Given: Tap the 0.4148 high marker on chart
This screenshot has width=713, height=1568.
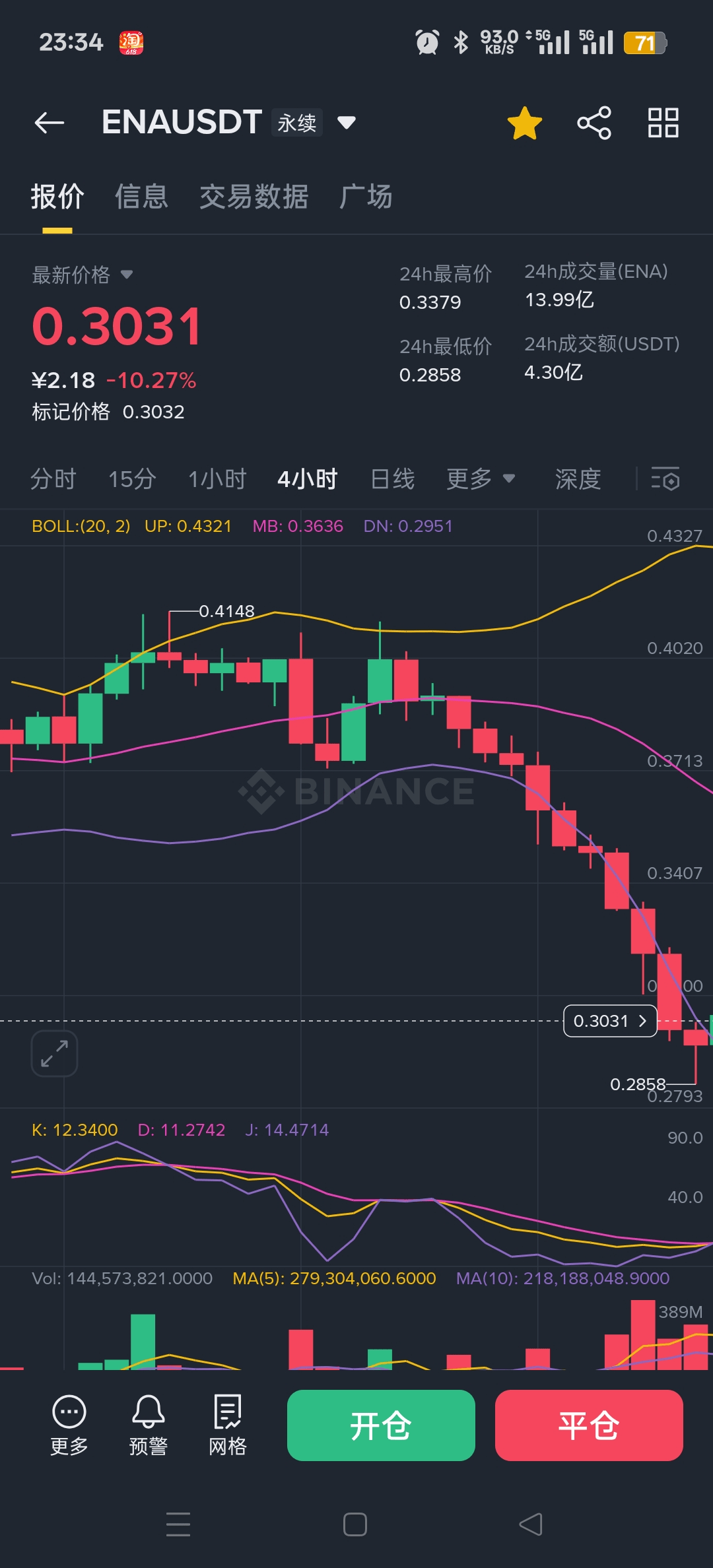Looking at the screenshot, I should (226, 611).
